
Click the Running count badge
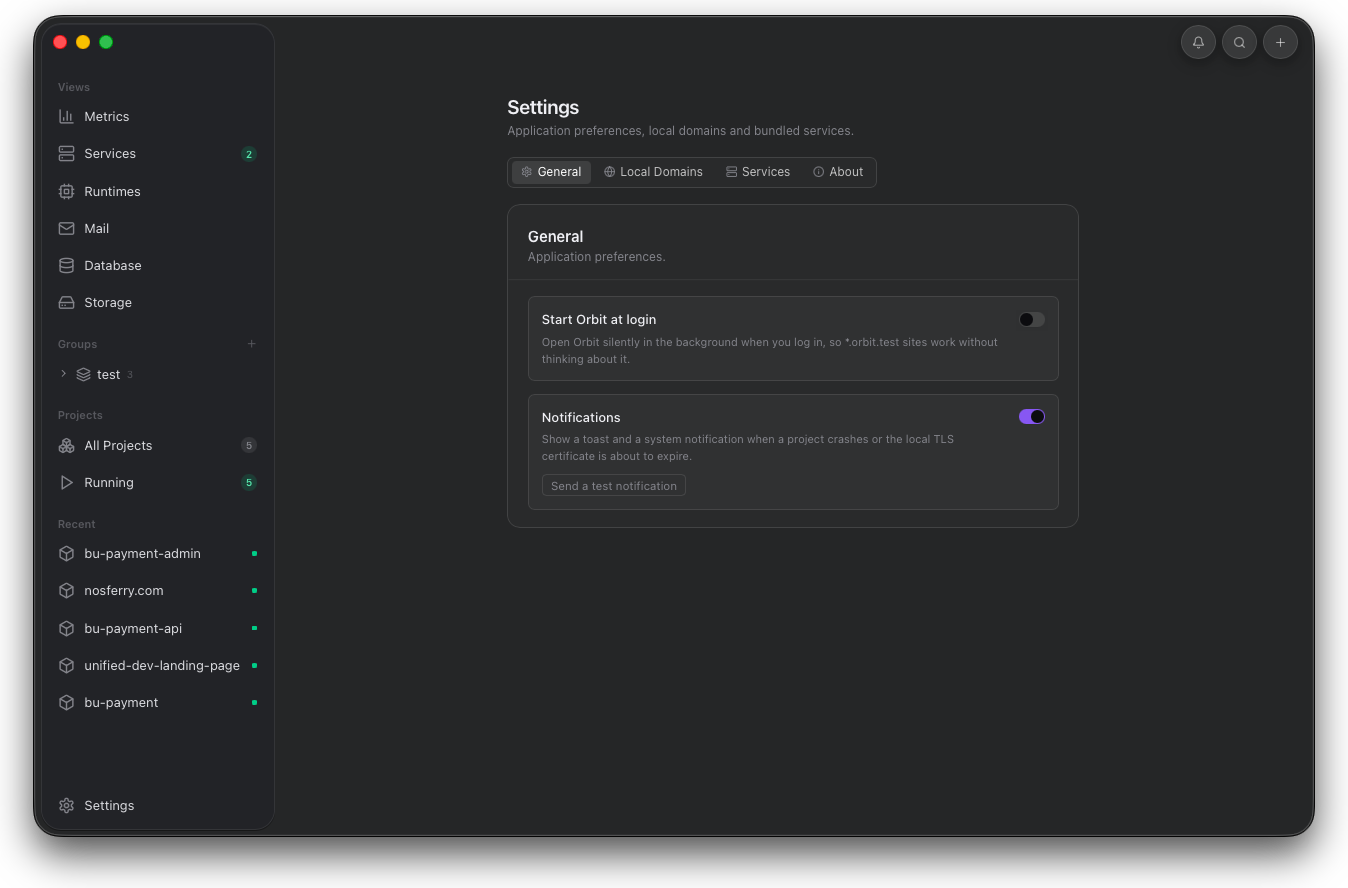(x=249, y=482)
